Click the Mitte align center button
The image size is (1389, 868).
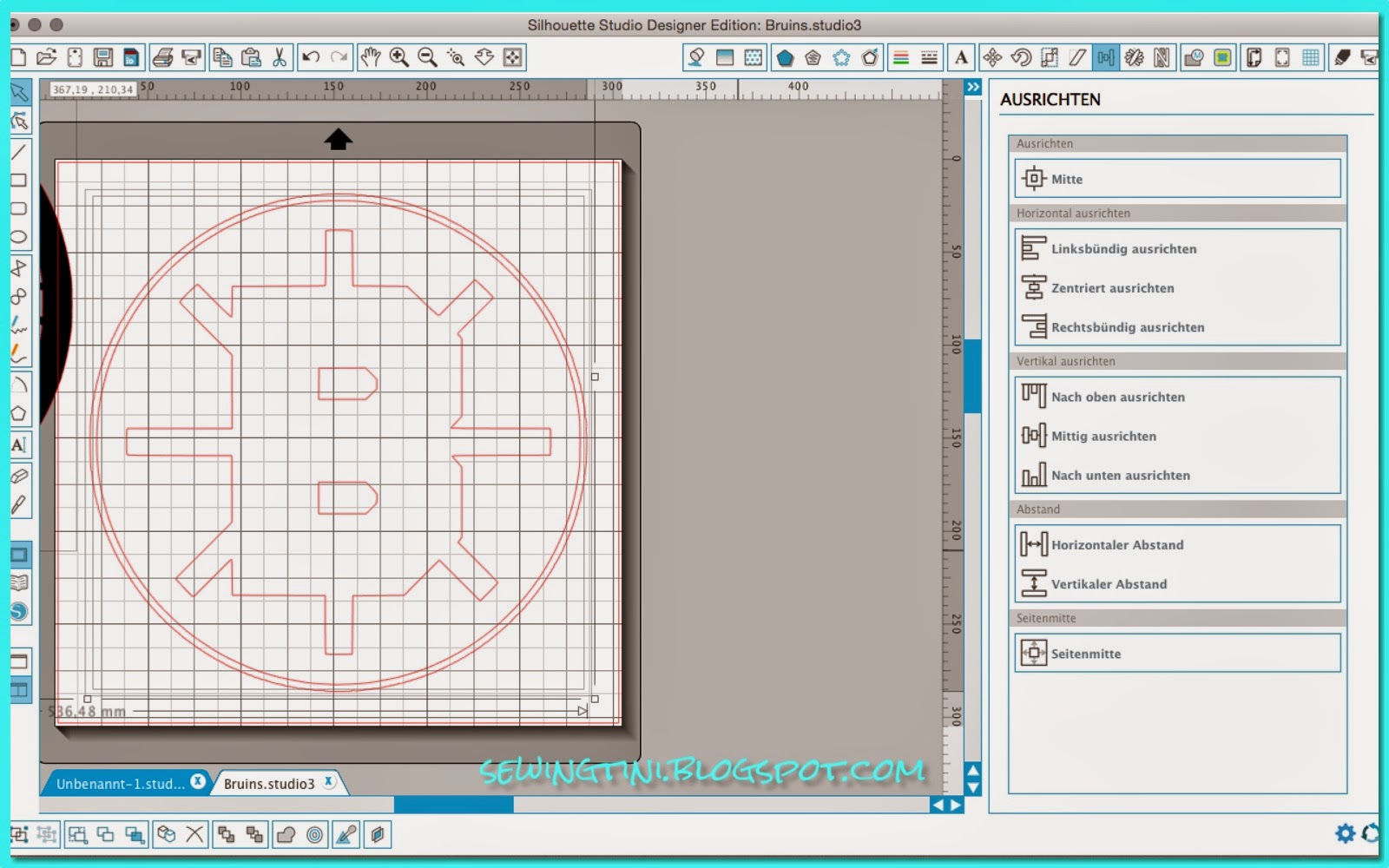point(1177,179)
